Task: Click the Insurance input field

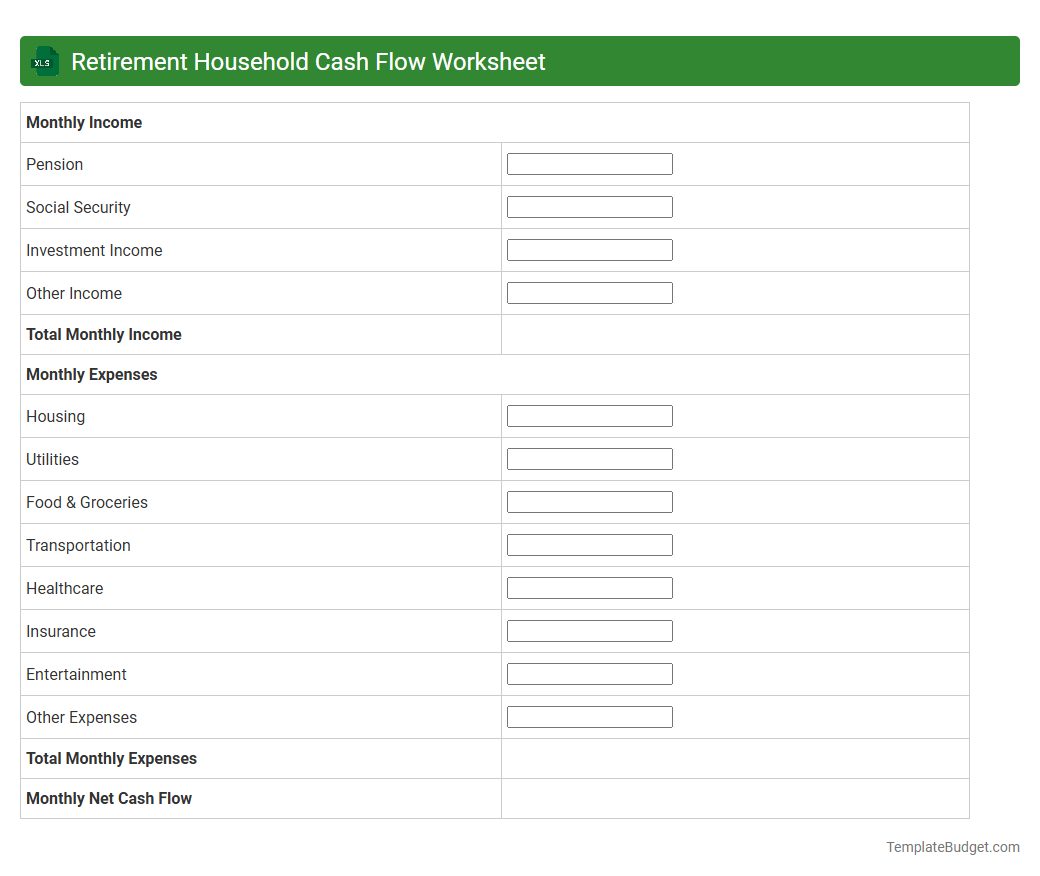Action: pyautogui.click(x=589, y=630)
